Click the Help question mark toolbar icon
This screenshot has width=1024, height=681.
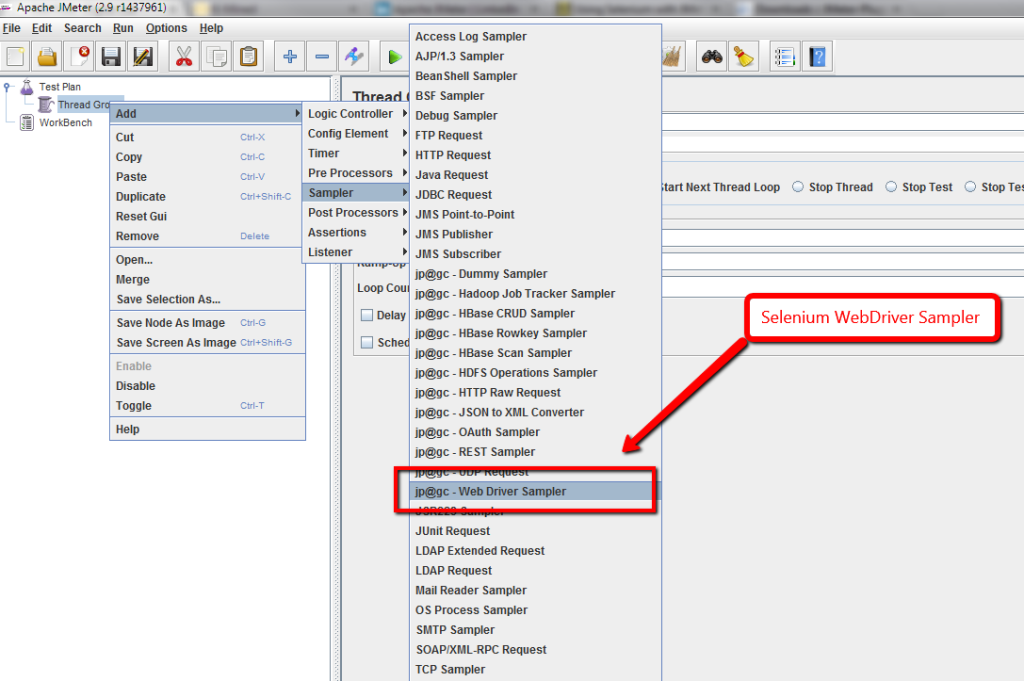click(817, 57)
